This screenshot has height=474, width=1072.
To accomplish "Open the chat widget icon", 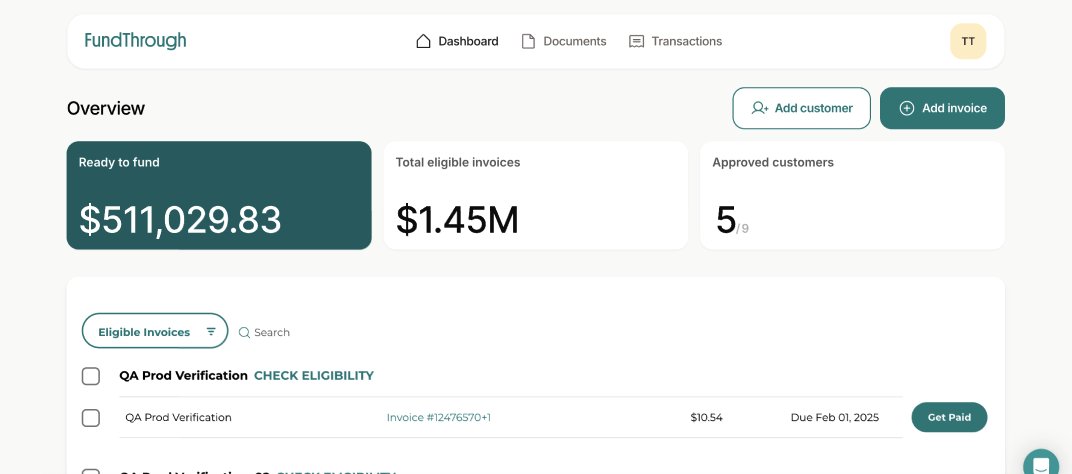I will 1041,465.
